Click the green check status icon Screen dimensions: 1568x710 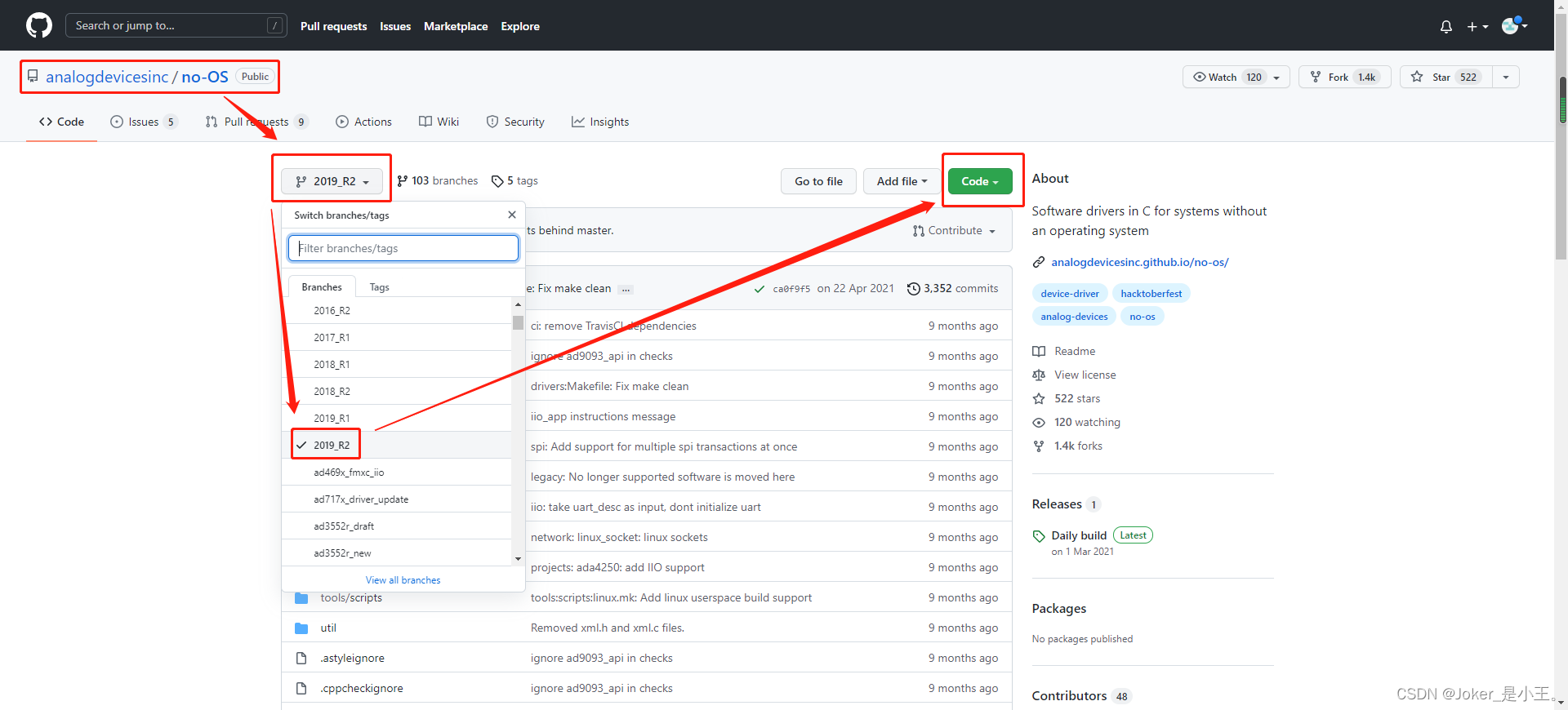pyautogui.click(x=759, y=289)
